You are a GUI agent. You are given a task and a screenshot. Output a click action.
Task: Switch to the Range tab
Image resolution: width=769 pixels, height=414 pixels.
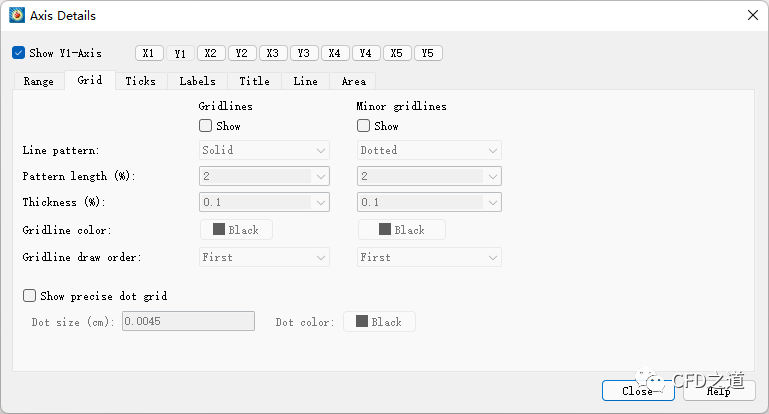pyautogui.click(x=39, y=81)
